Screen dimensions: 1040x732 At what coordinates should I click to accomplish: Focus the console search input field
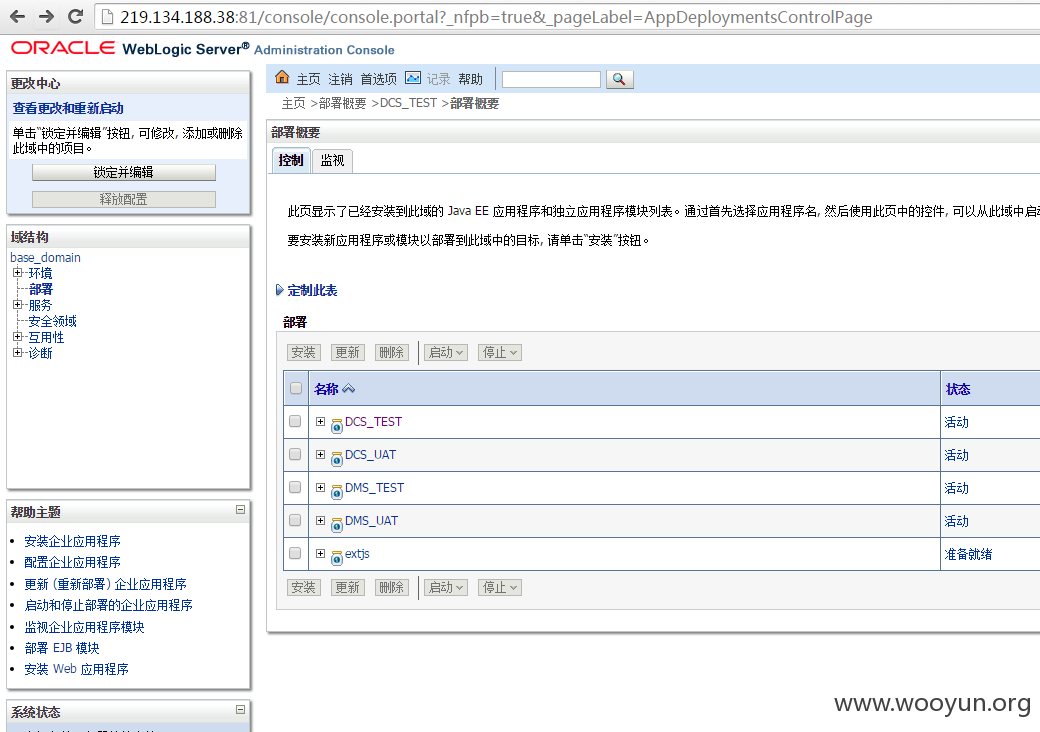(x=551, y=80)
